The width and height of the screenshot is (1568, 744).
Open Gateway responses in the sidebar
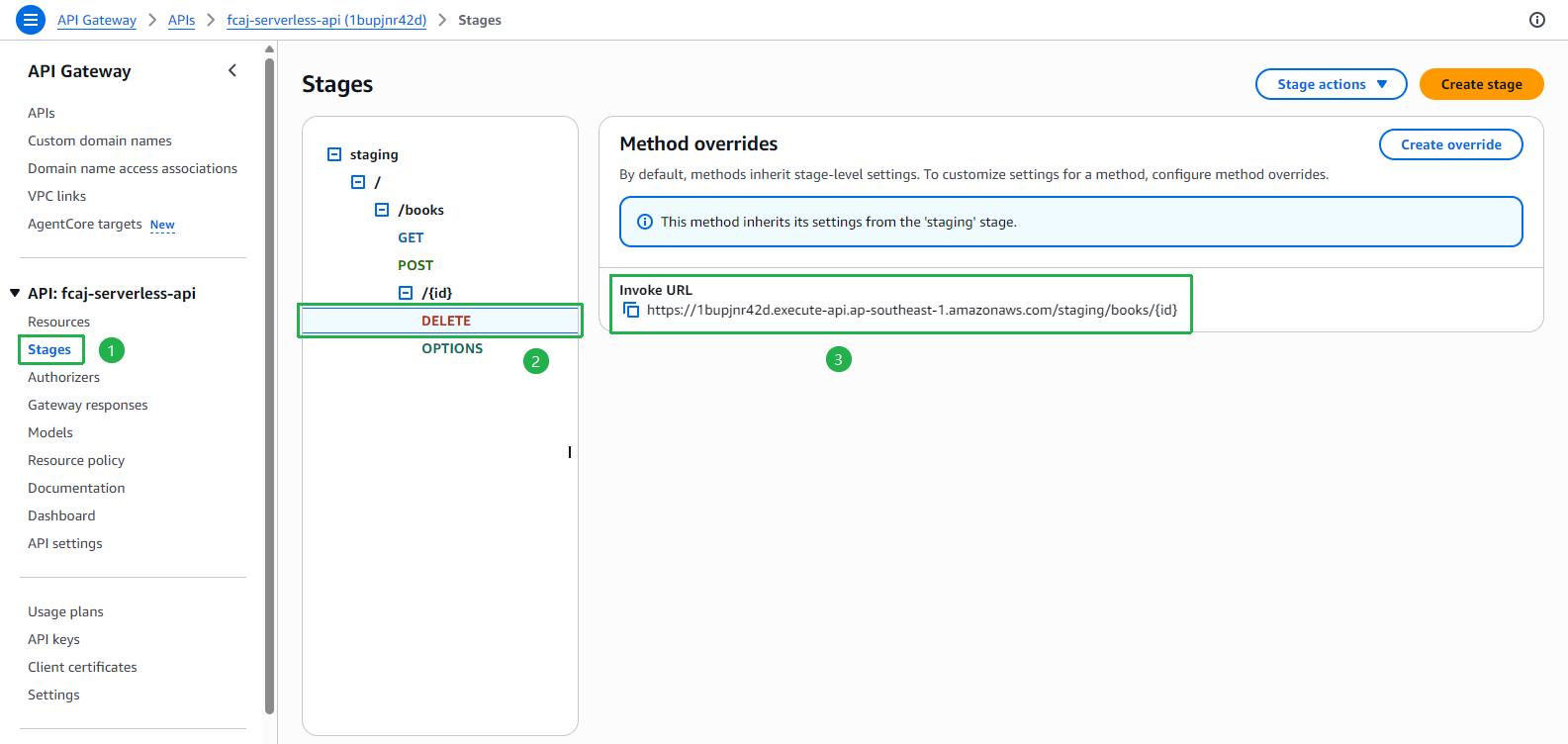(88, 405)
